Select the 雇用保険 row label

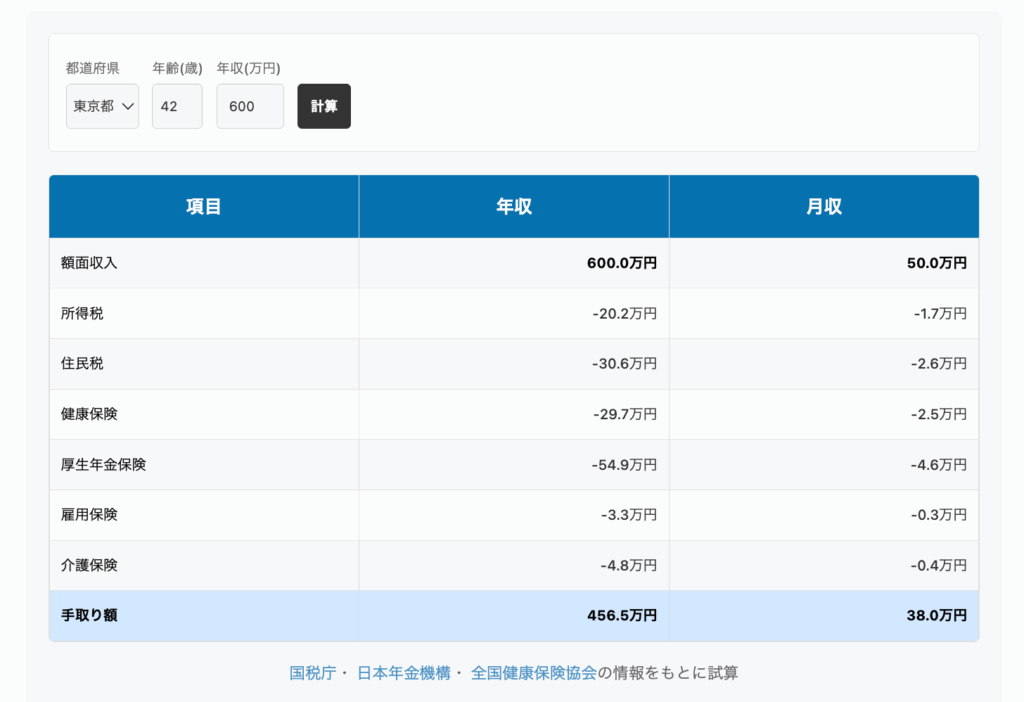(x=89, y=515)
